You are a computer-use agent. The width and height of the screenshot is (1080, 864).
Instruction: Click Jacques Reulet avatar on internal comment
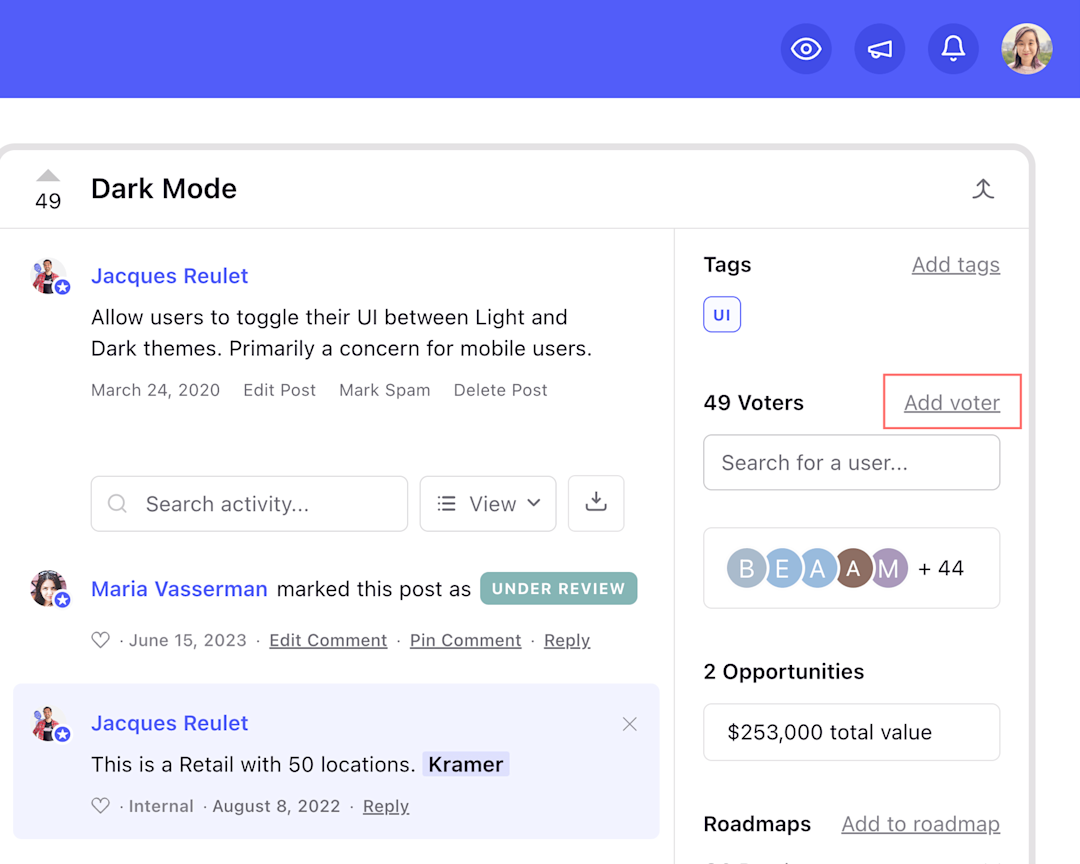point(50,724)
